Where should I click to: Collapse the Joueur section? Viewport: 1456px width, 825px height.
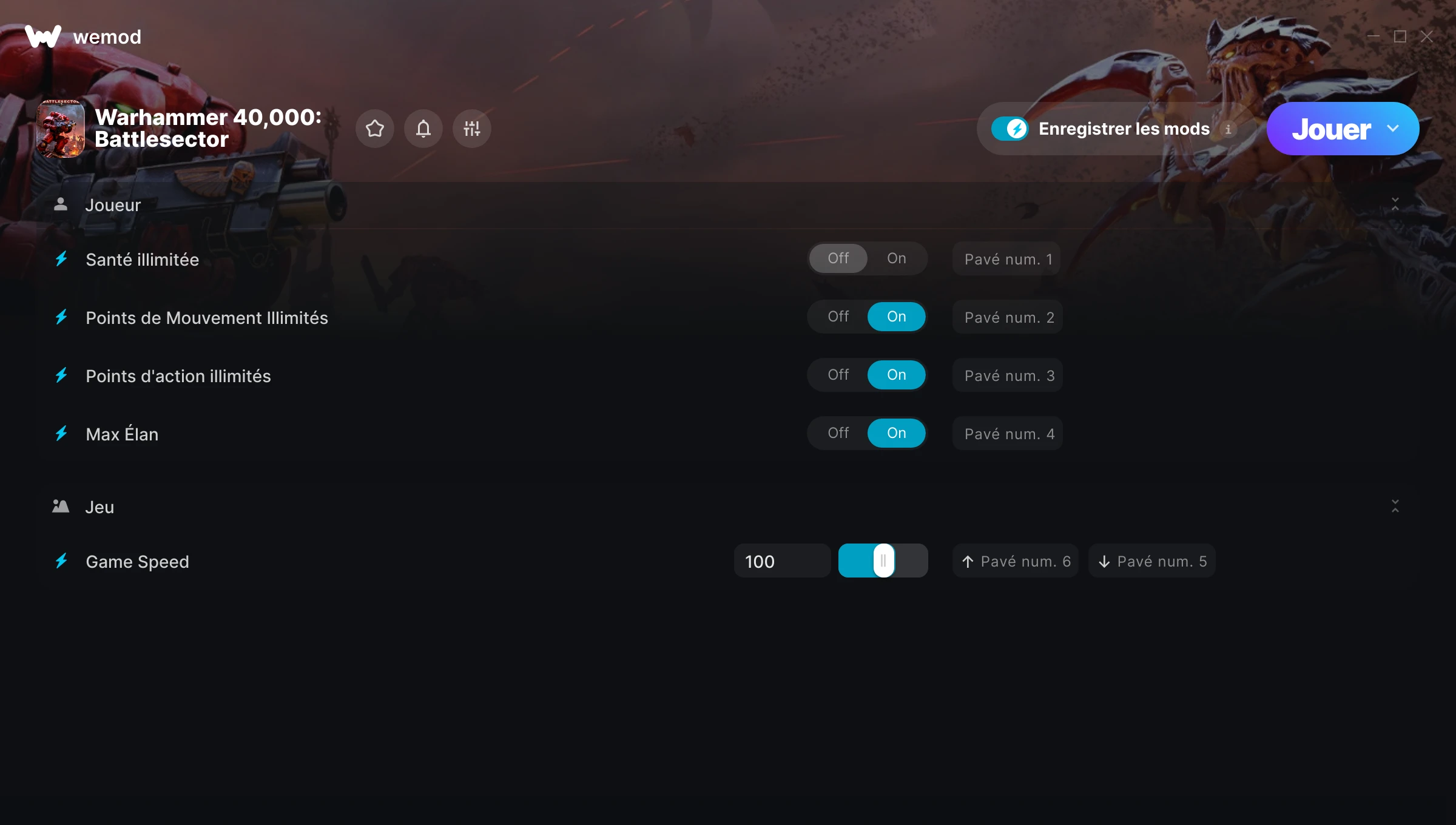[x=1395, y=204]
